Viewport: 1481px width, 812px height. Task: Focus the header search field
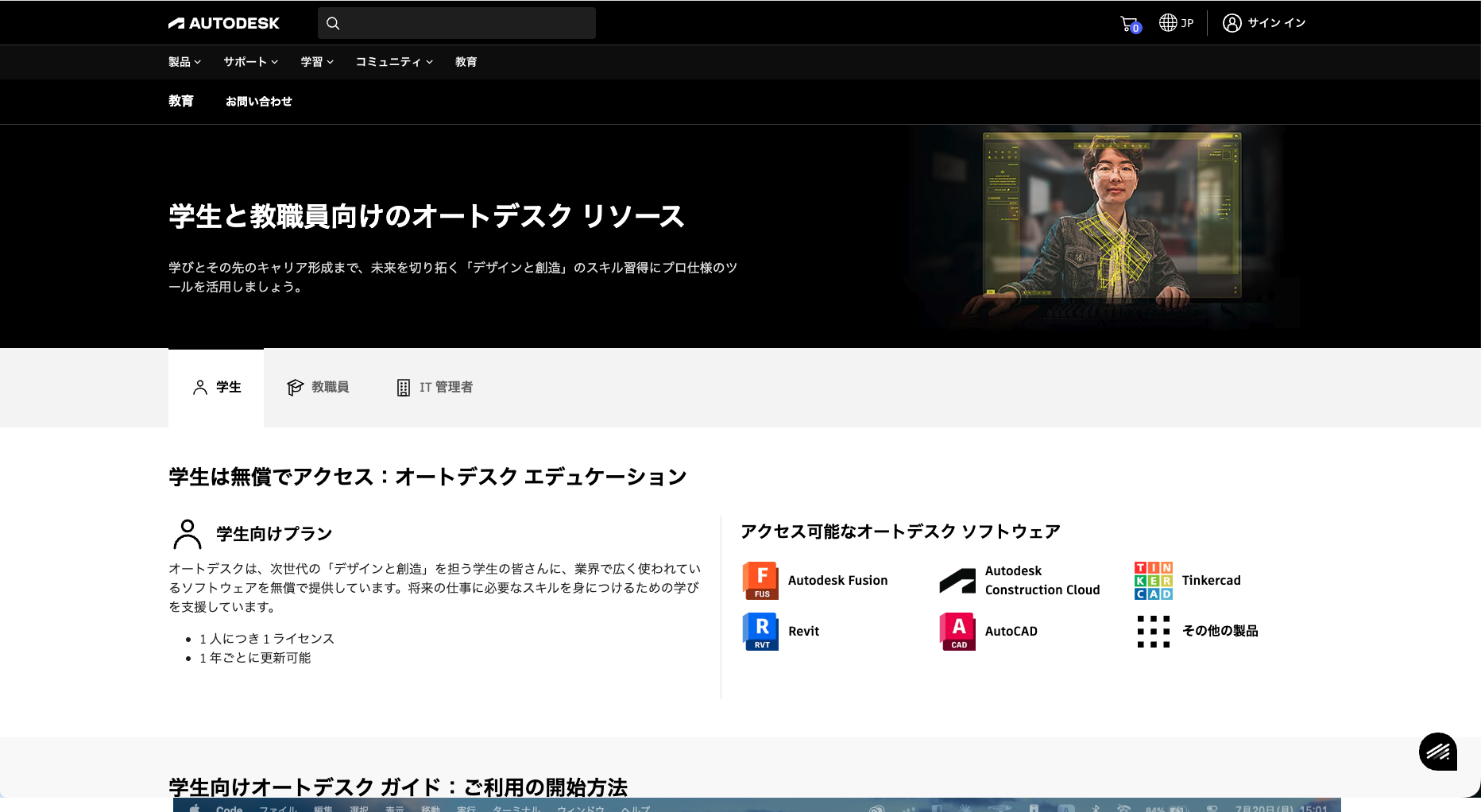(457, 23)
